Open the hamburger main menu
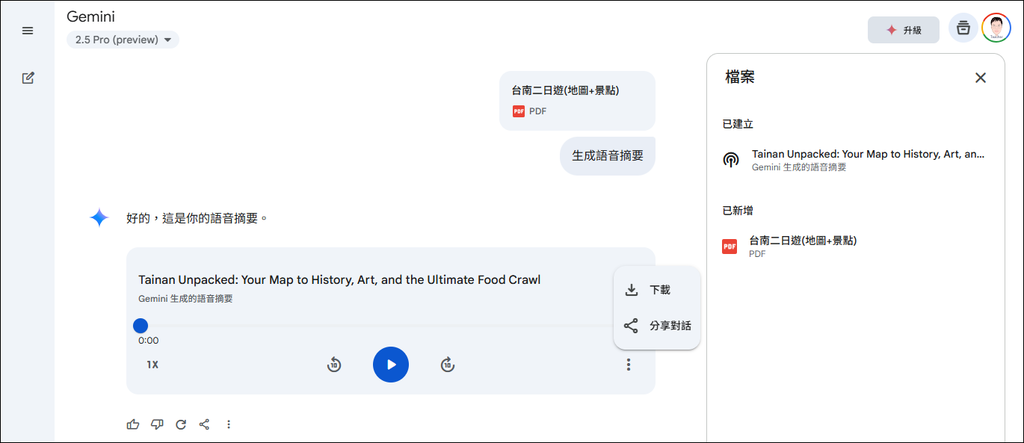Screen dimensions: 1024x443 click(27, 31)
